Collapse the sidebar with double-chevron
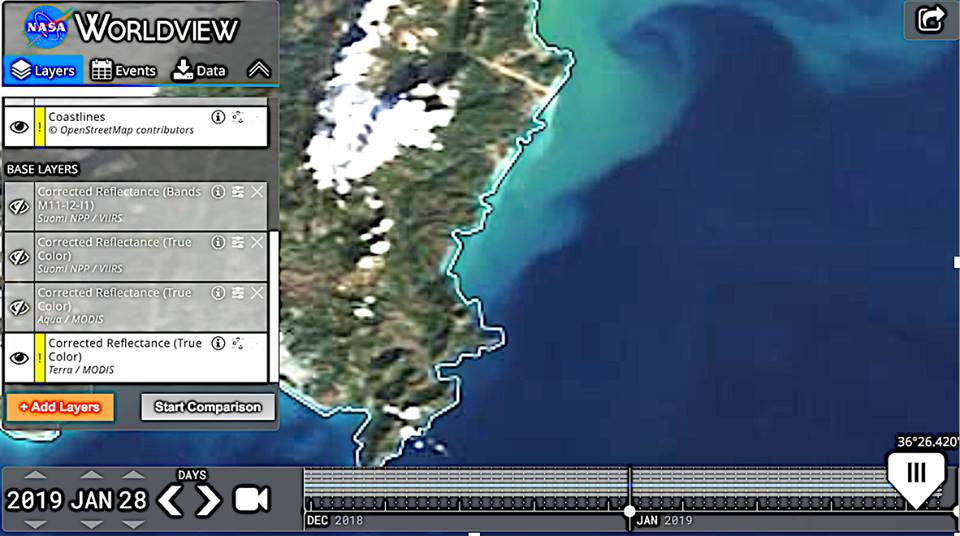Screen dimensions: 960x536 (x=259, y=70)
